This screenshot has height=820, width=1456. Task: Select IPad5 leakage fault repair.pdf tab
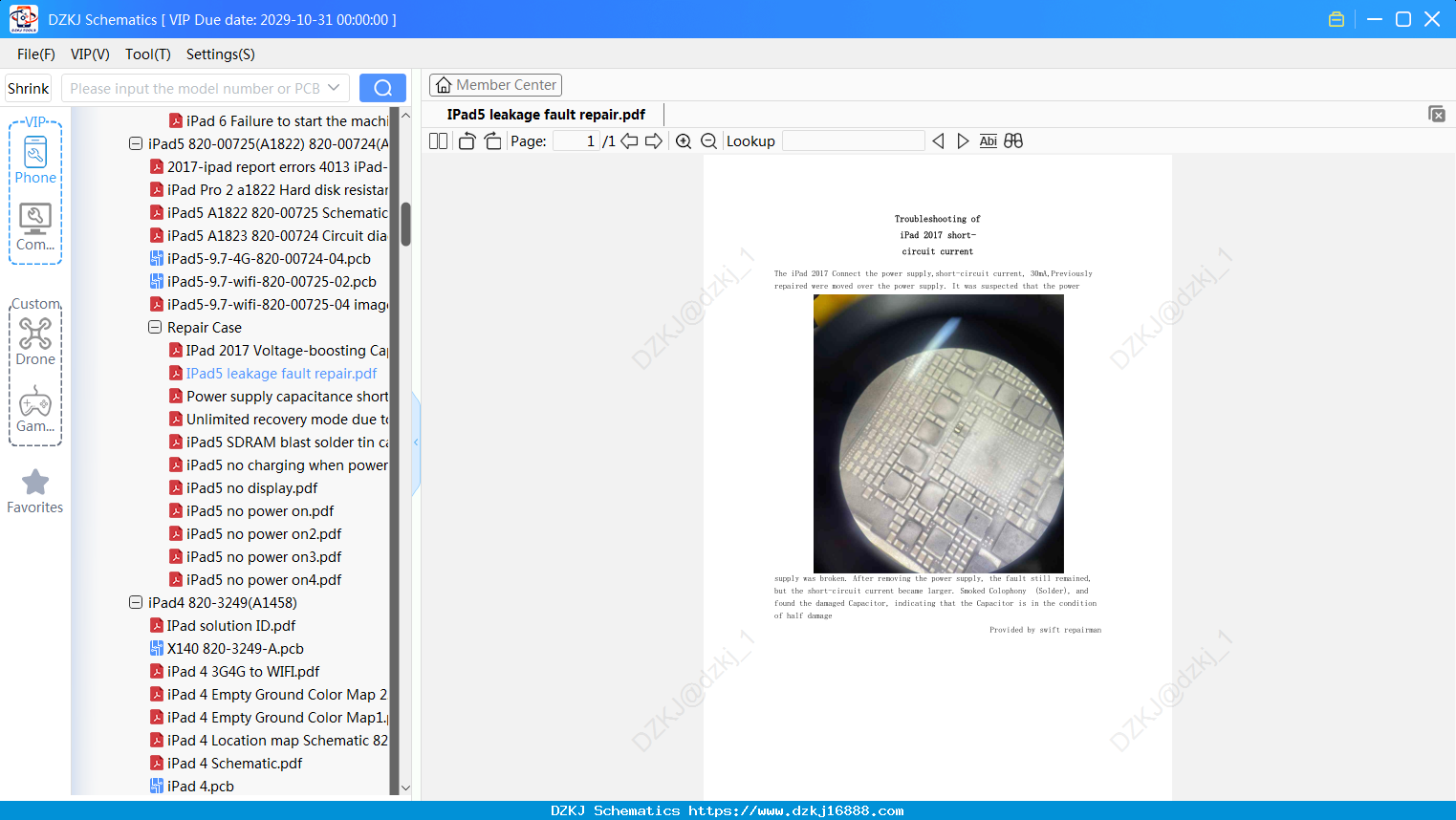546,115
